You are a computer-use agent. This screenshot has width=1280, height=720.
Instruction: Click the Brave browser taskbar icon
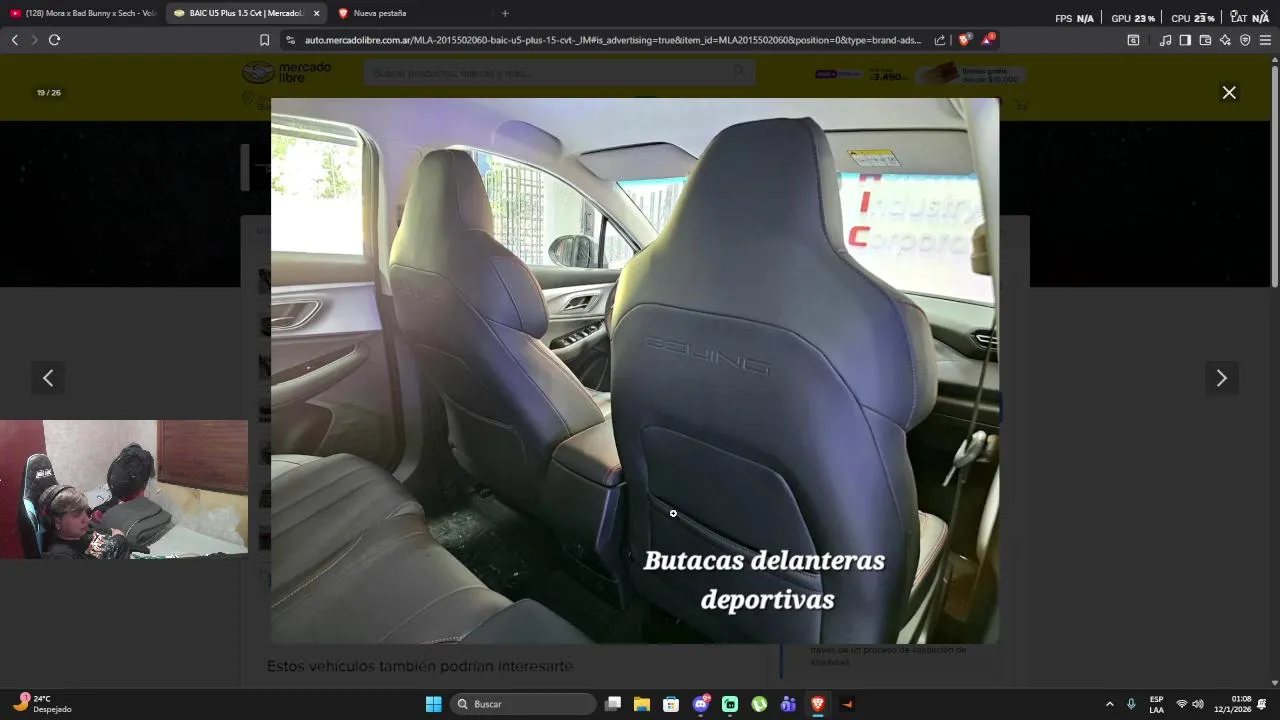(817, 704)
